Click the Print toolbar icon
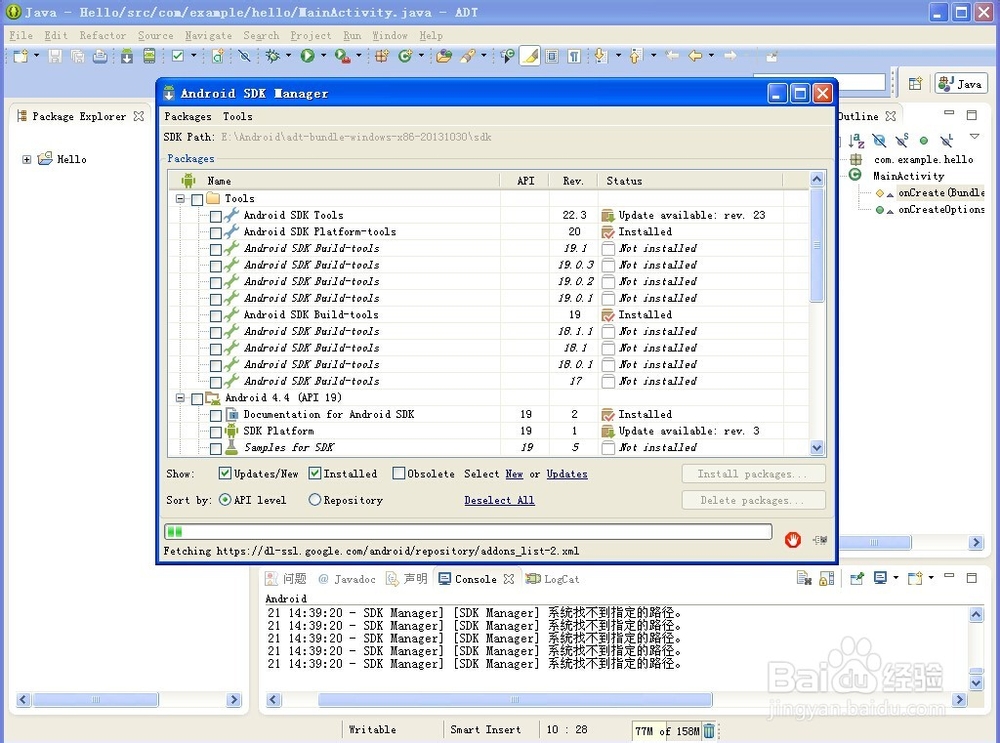Image resolution: width=1000 pixels, height=743 pixels. [x=100, y=56]
